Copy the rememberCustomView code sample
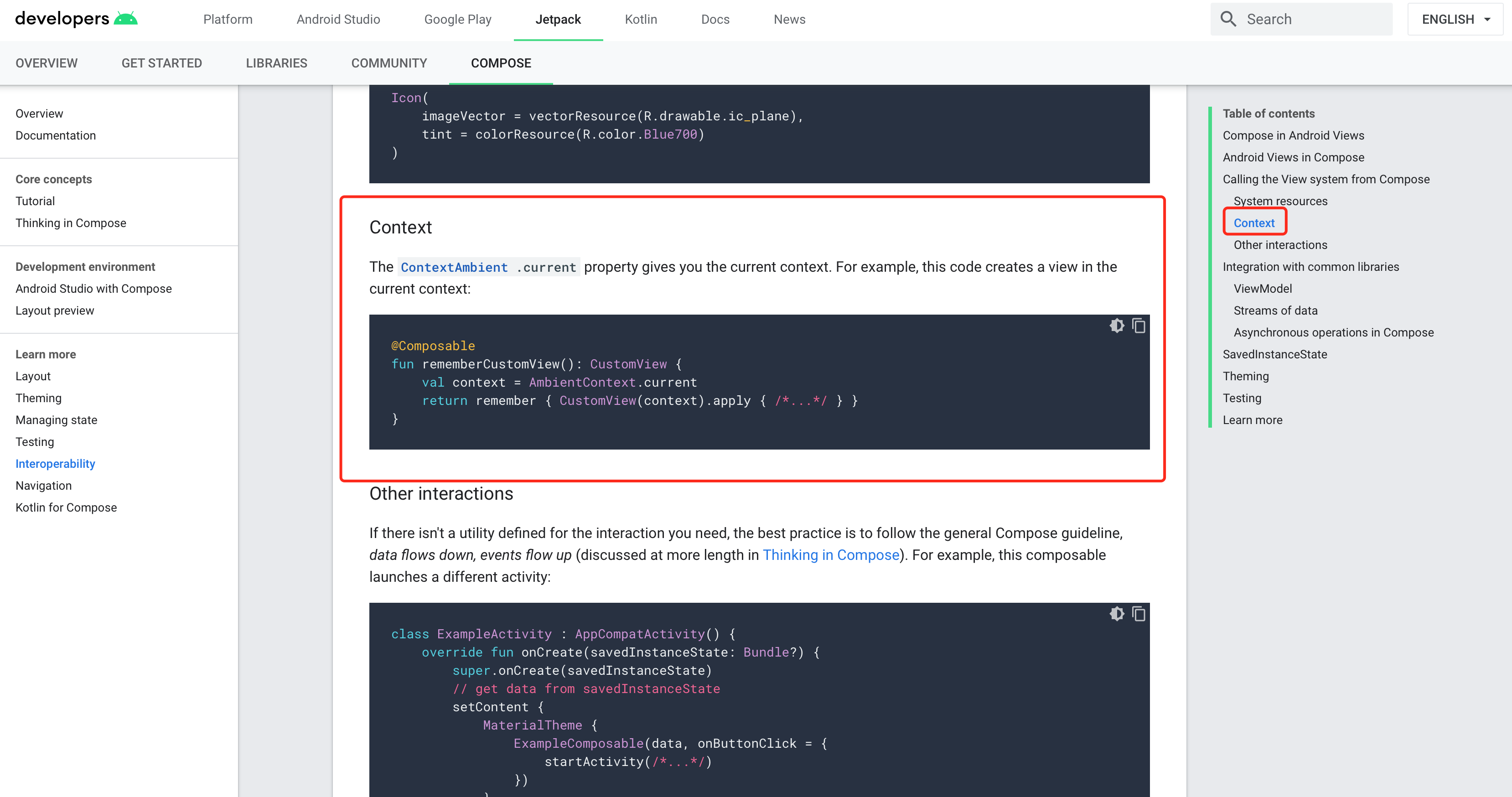This screenshot has height=797, width=1512. tap(1139, 325)
